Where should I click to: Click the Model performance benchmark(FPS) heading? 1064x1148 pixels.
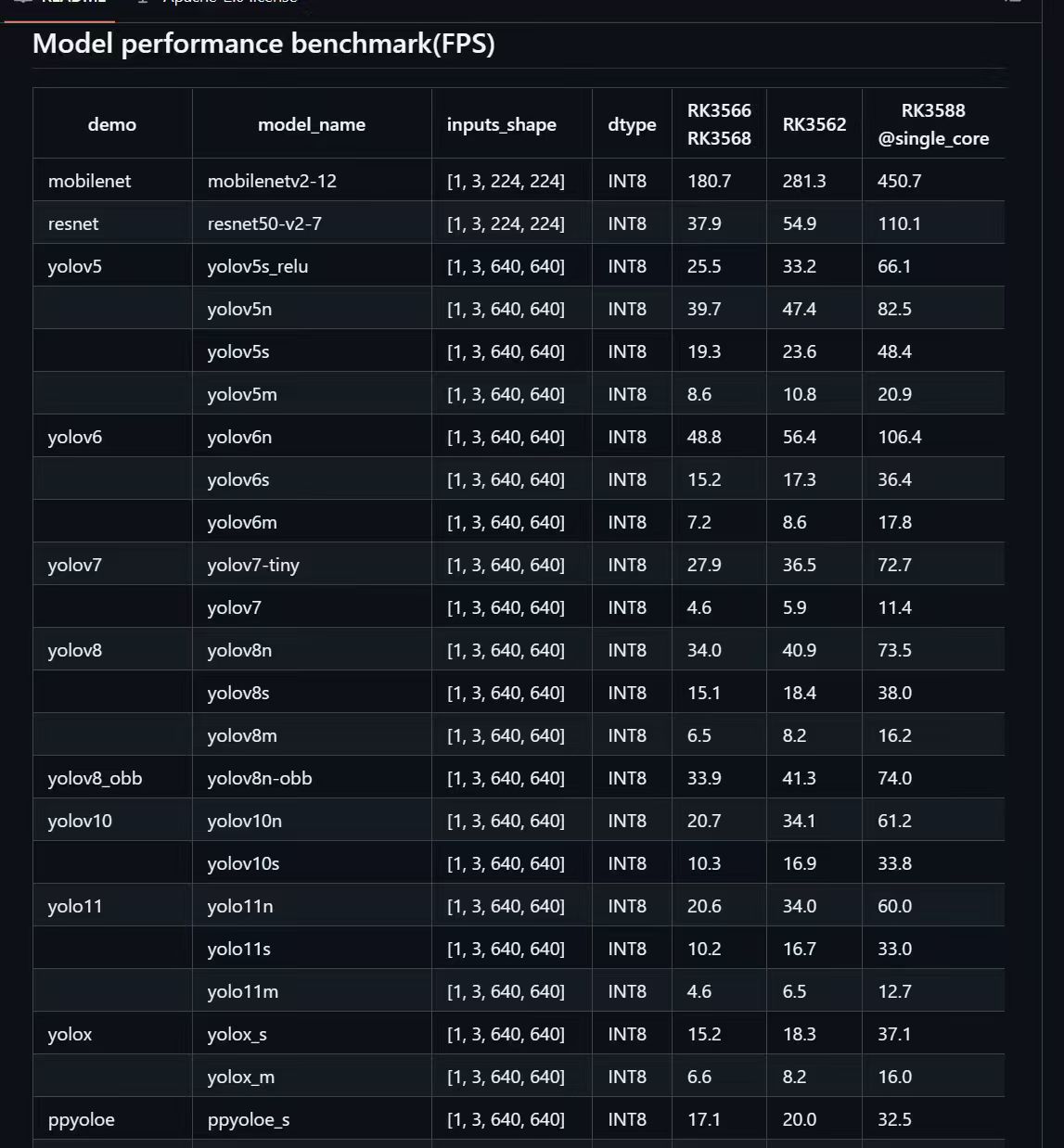[263, 44]
